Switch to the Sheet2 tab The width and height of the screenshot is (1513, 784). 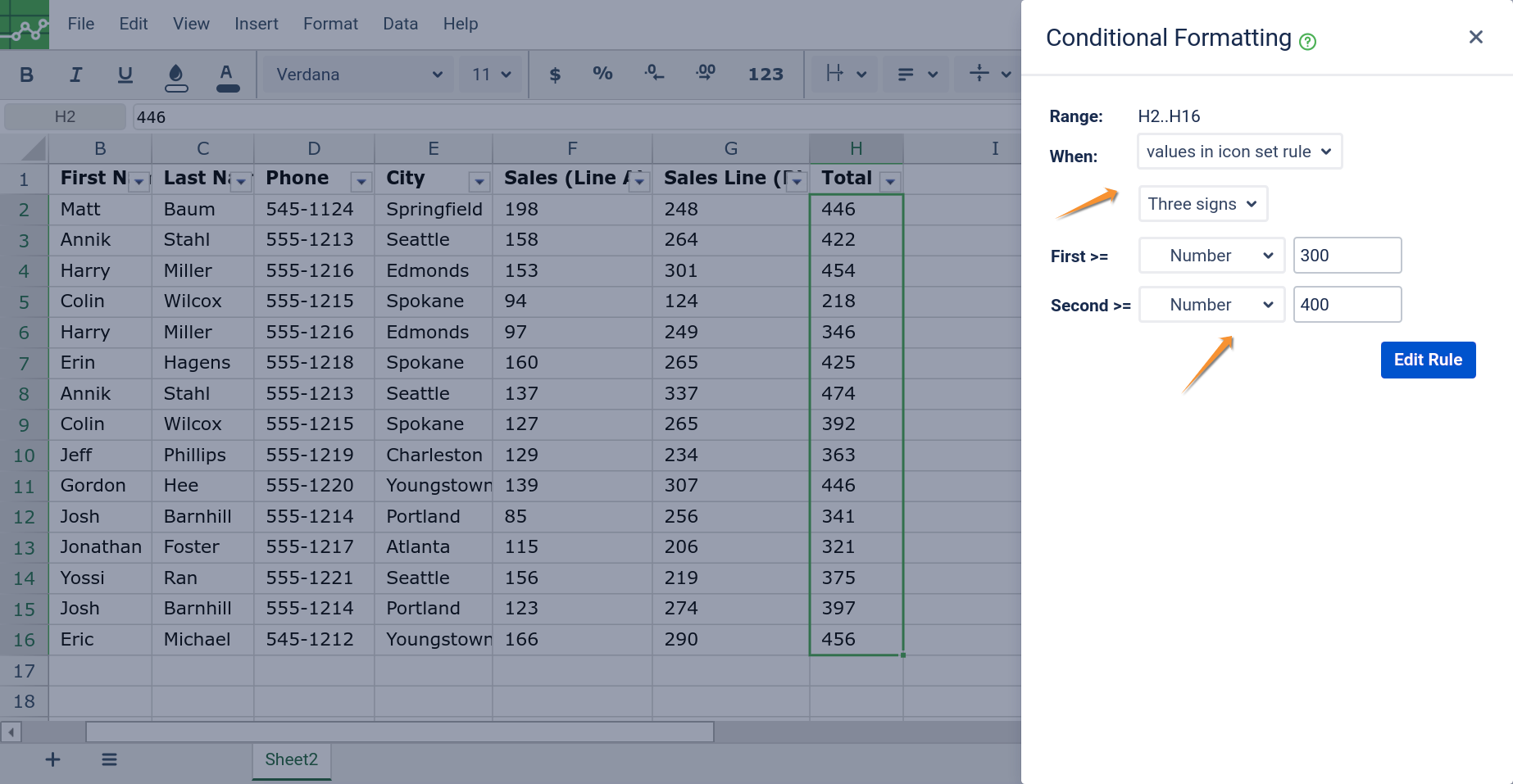pyautogui.click(x=291, y=759)
